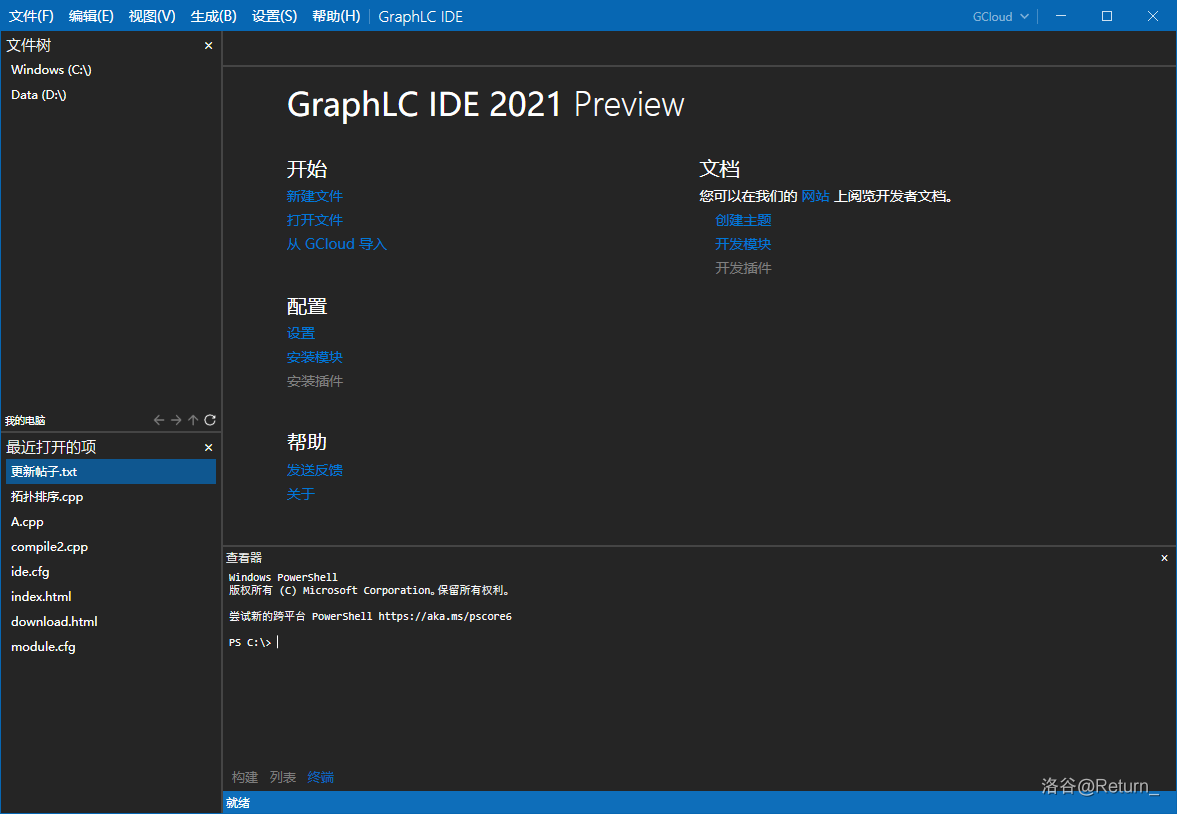Click the 我的电脑 path label

pos(25,421)
